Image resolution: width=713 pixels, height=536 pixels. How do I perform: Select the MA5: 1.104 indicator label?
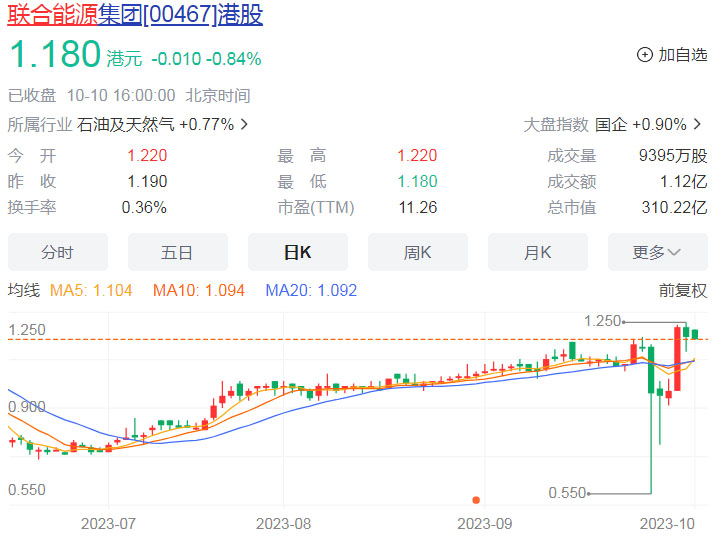tap(91, 290)
